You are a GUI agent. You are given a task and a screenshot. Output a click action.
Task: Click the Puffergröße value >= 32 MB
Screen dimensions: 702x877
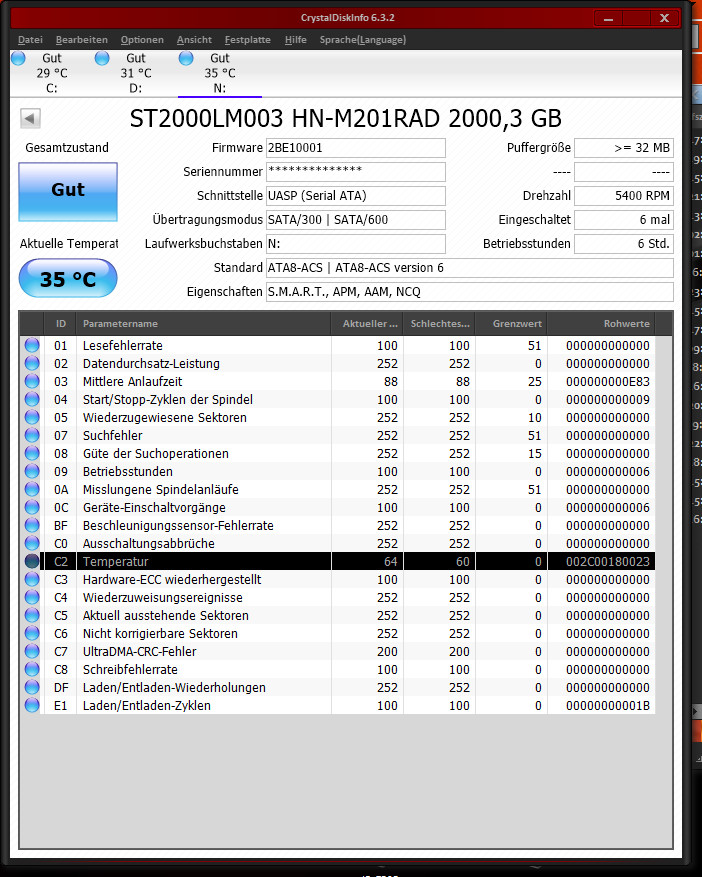tap(624, 148)
